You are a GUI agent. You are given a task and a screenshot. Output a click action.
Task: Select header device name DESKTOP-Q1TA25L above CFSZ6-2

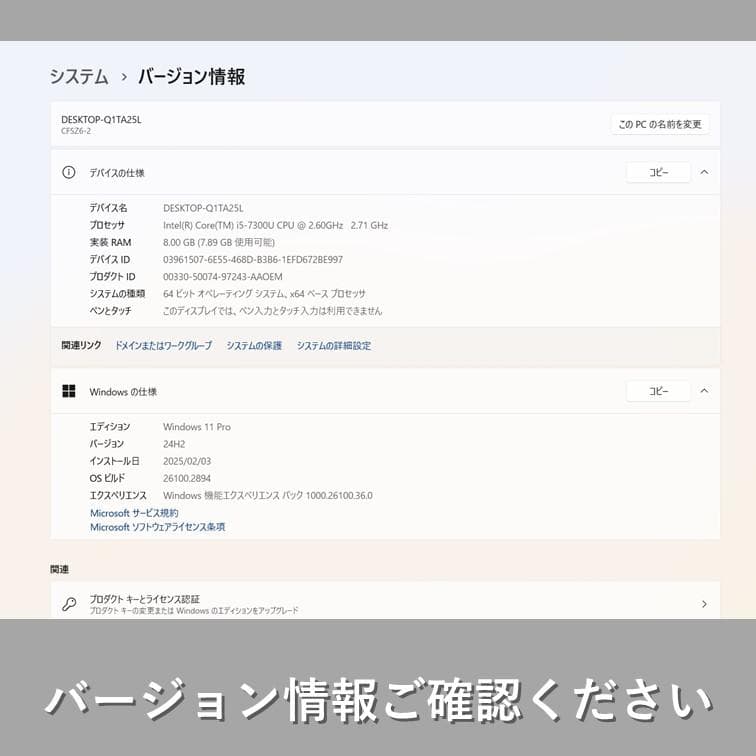pos(101,120)
